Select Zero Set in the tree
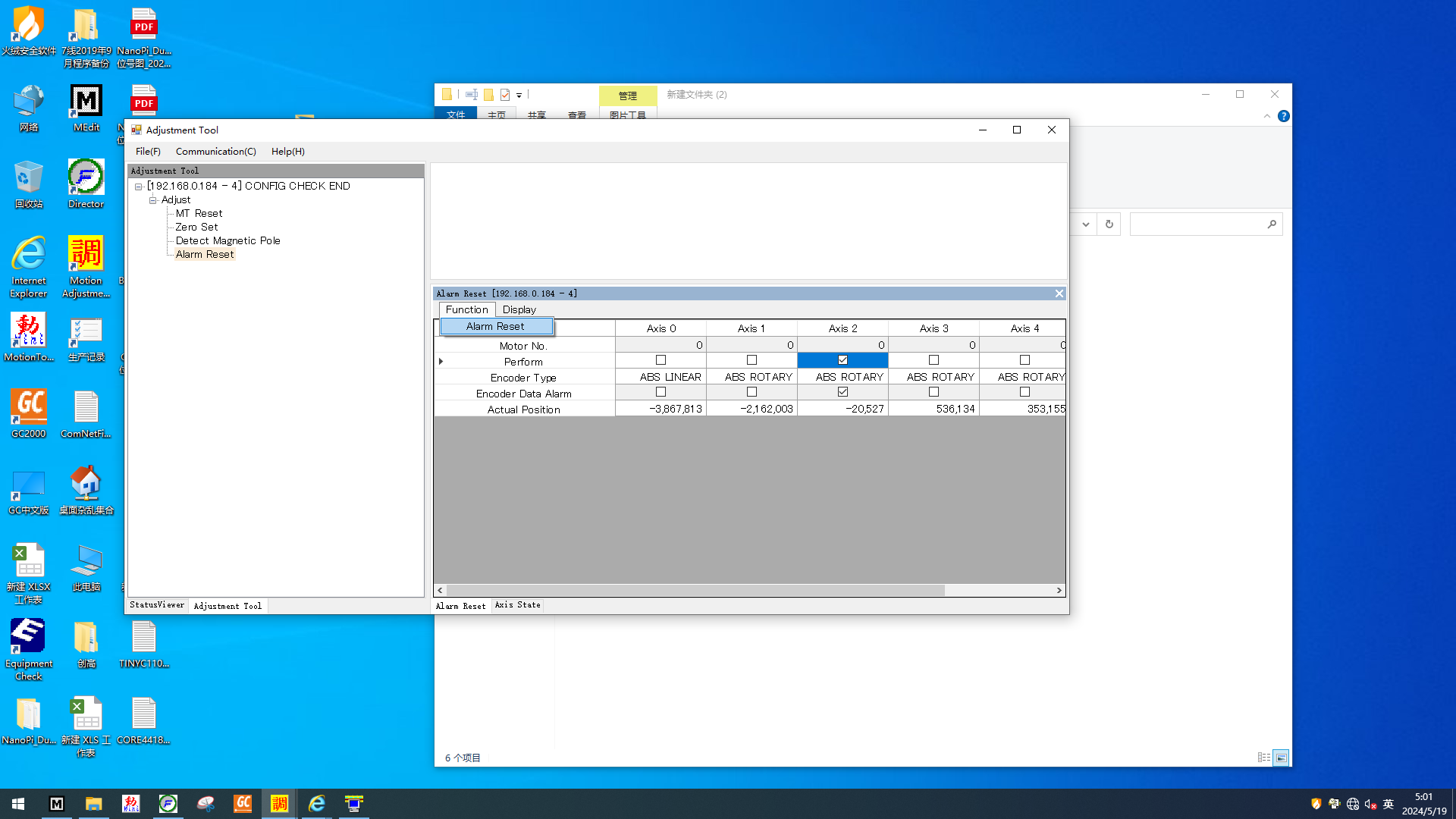 196,227
